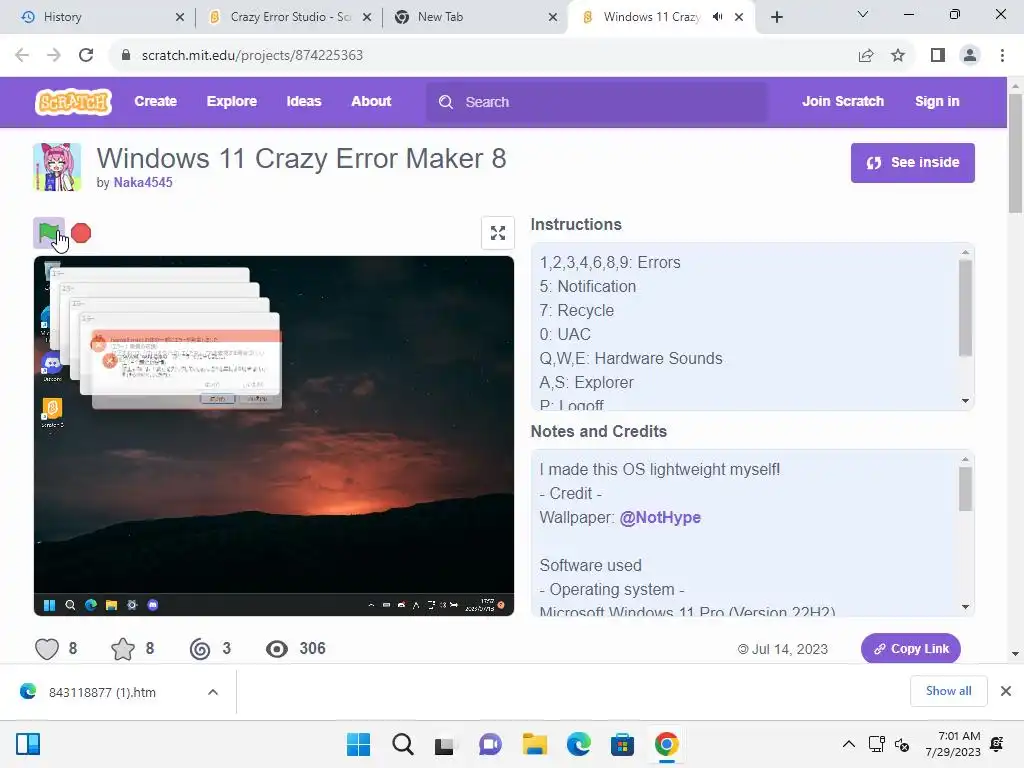Show hidden system tray icons
Image resolution: width=1024 pixels, height=768 pixels.
[848, 744]
